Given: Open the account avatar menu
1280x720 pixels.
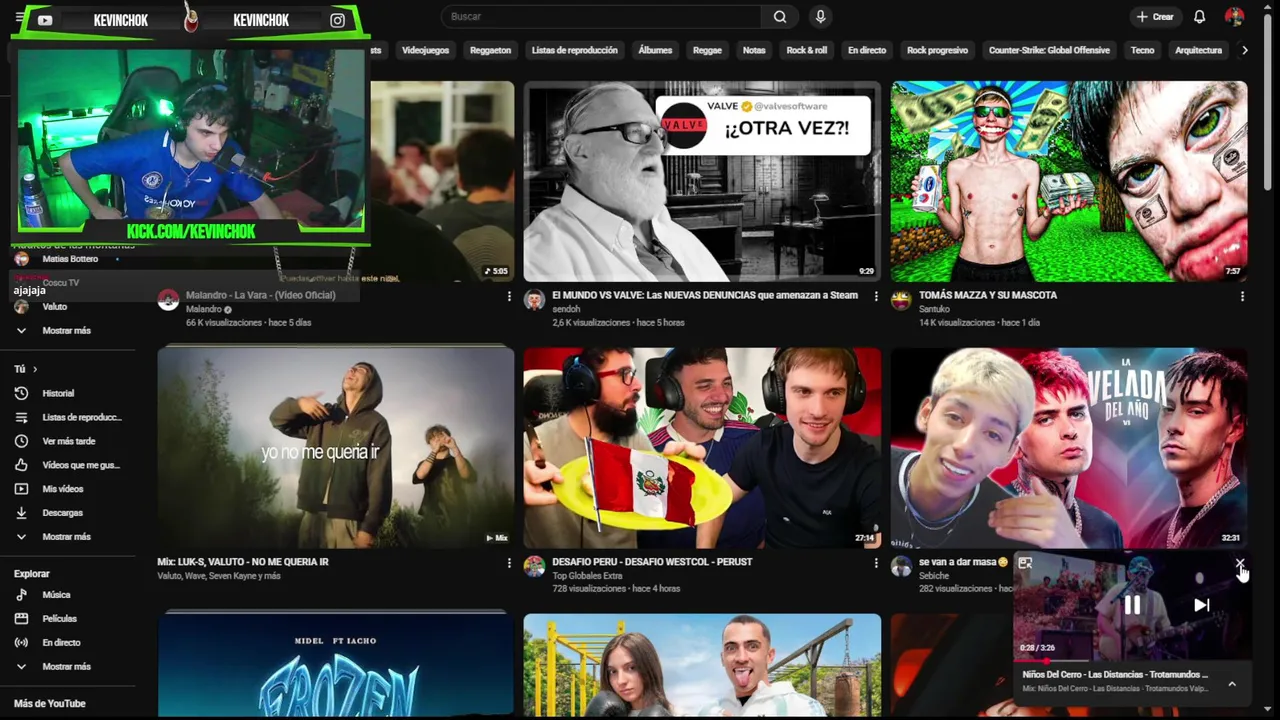Looking at the screenshot, I should pos(1234,17).
